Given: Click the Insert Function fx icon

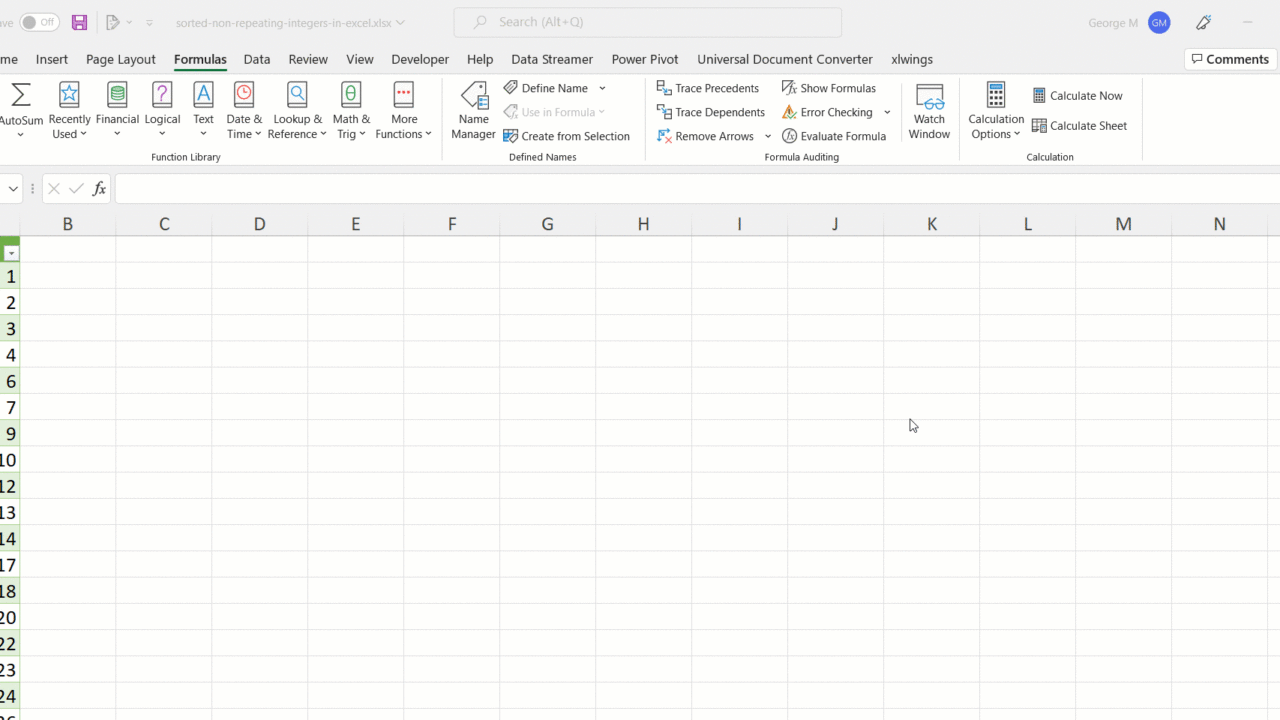Looking at the screenshot, I should (99, 189).
